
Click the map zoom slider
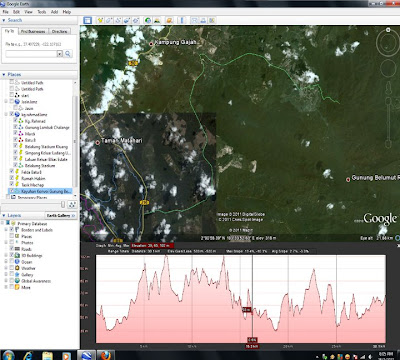(388, 123)
